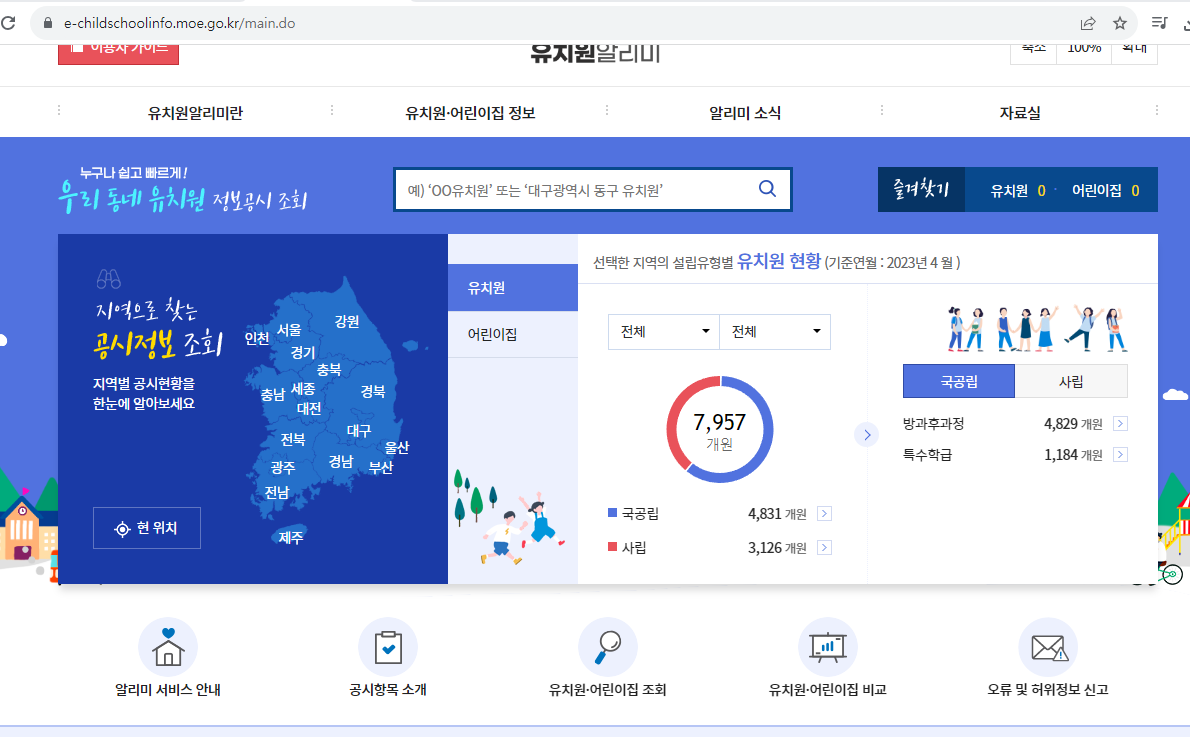
Task: Toggle the 사립 statistics view
Action: point(1070,381)
